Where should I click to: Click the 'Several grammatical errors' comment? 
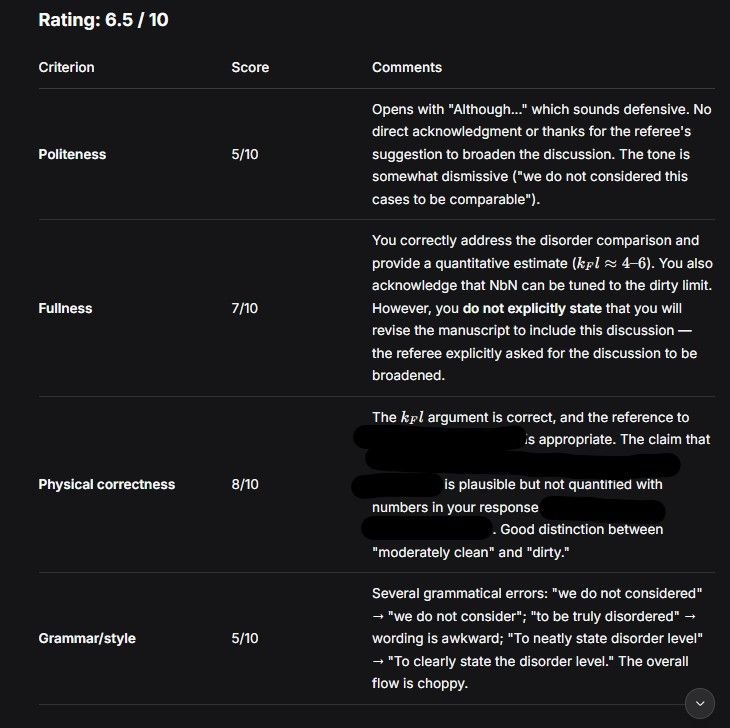(x=537, y=638)
